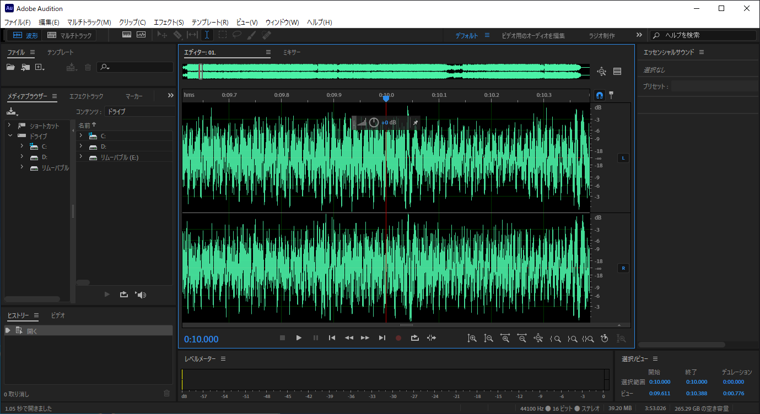
Task: Collapse the ドライブ tree node
Action: 9,136
